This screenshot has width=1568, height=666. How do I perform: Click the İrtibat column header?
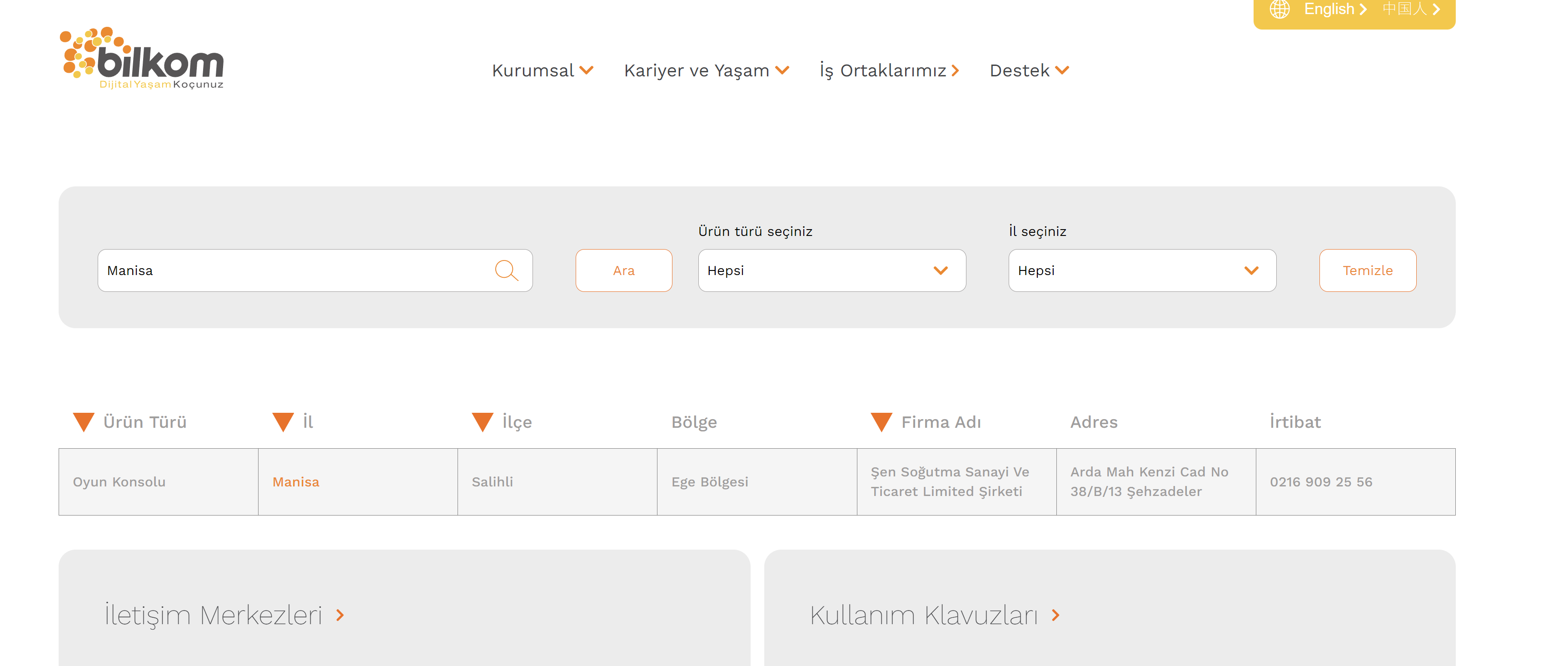(x=1295, y=422)
